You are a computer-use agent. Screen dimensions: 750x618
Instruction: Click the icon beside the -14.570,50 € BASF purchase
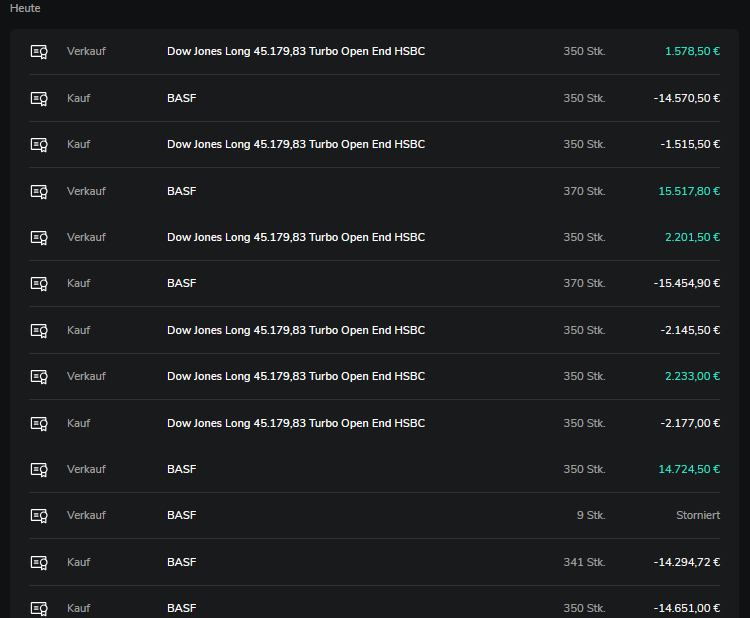(39, 98)
